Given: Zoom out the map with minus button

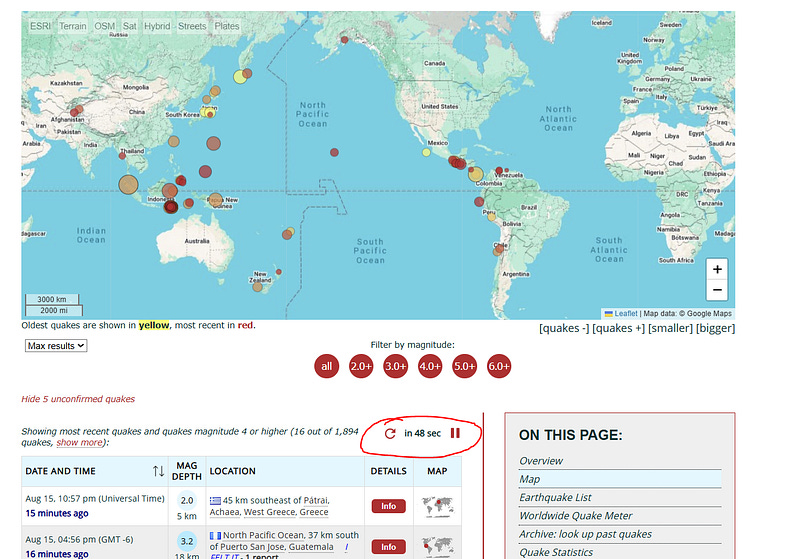Looking at the screenshot, I should tap(717, 290).
